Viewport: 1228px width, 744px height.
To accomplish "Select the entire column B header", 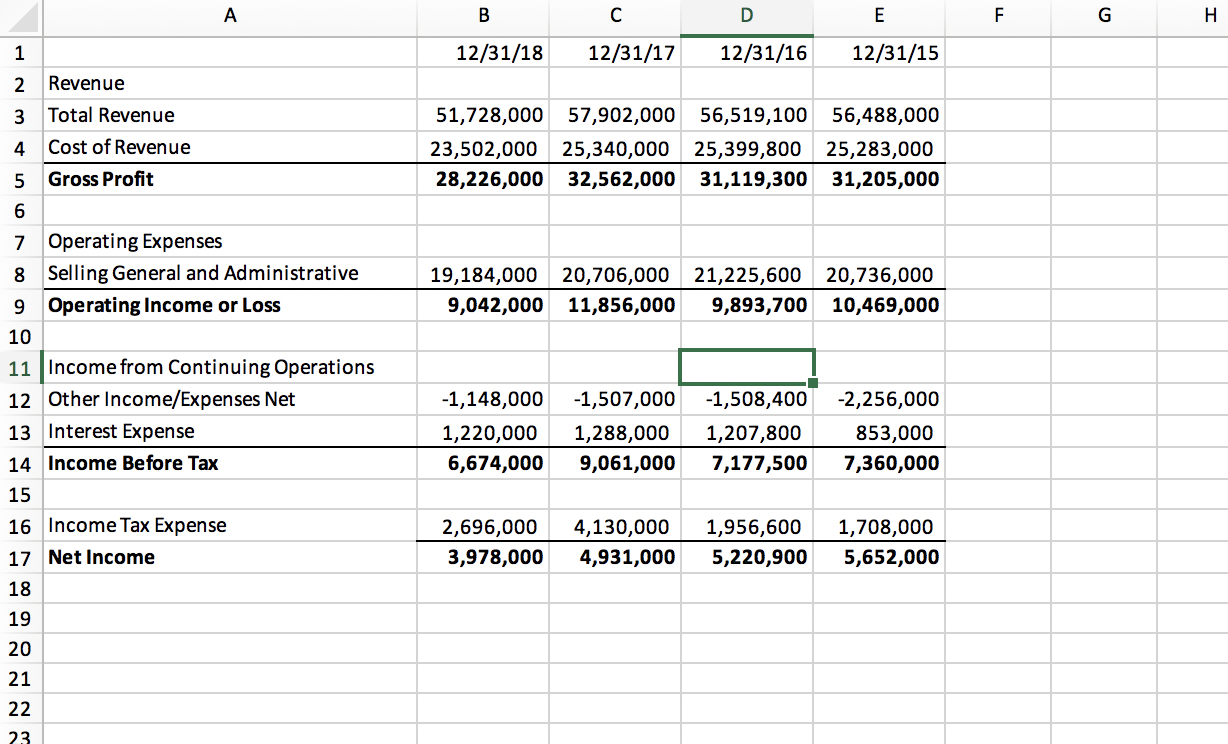I will click(483, 15).
